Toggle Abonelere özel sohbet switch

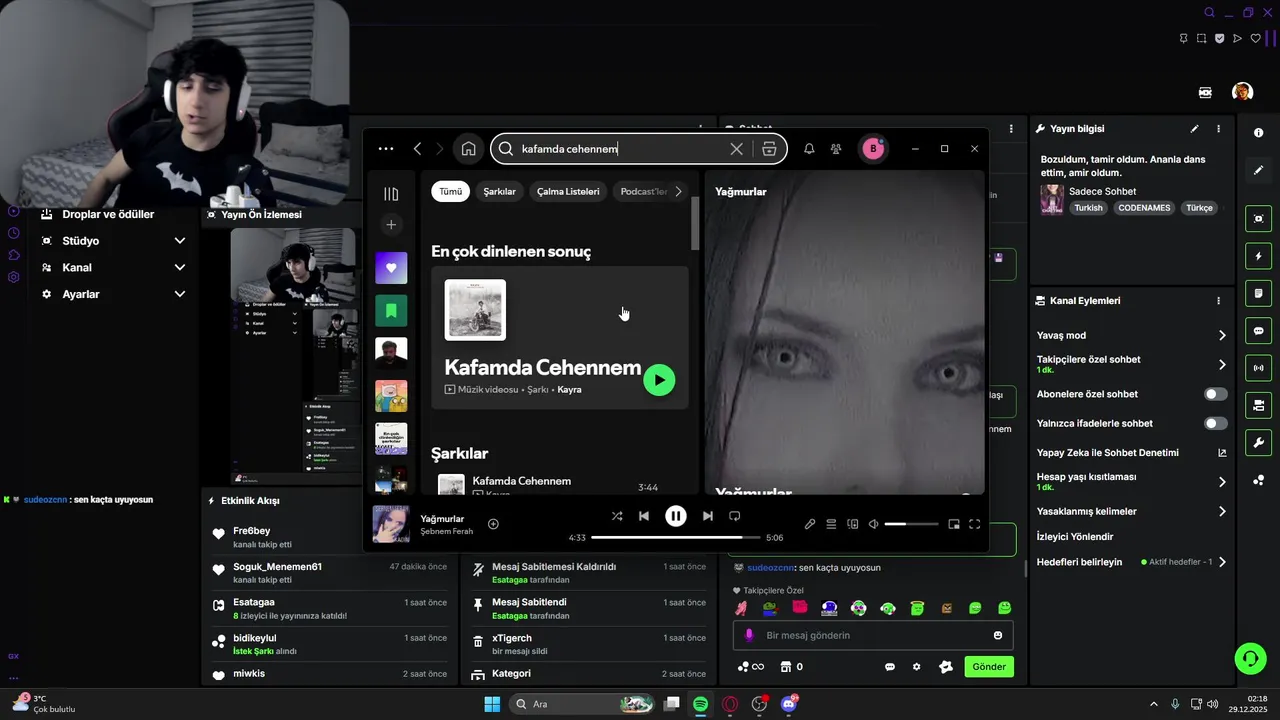[x=1216, y=394]
